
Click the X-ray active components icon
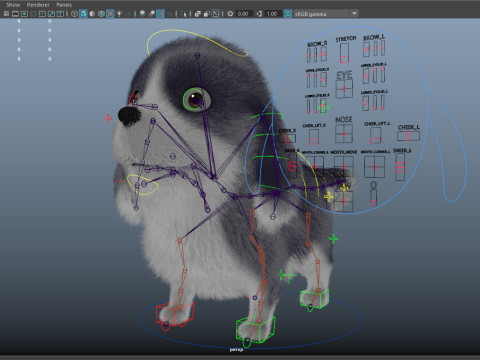coord(206,14)
